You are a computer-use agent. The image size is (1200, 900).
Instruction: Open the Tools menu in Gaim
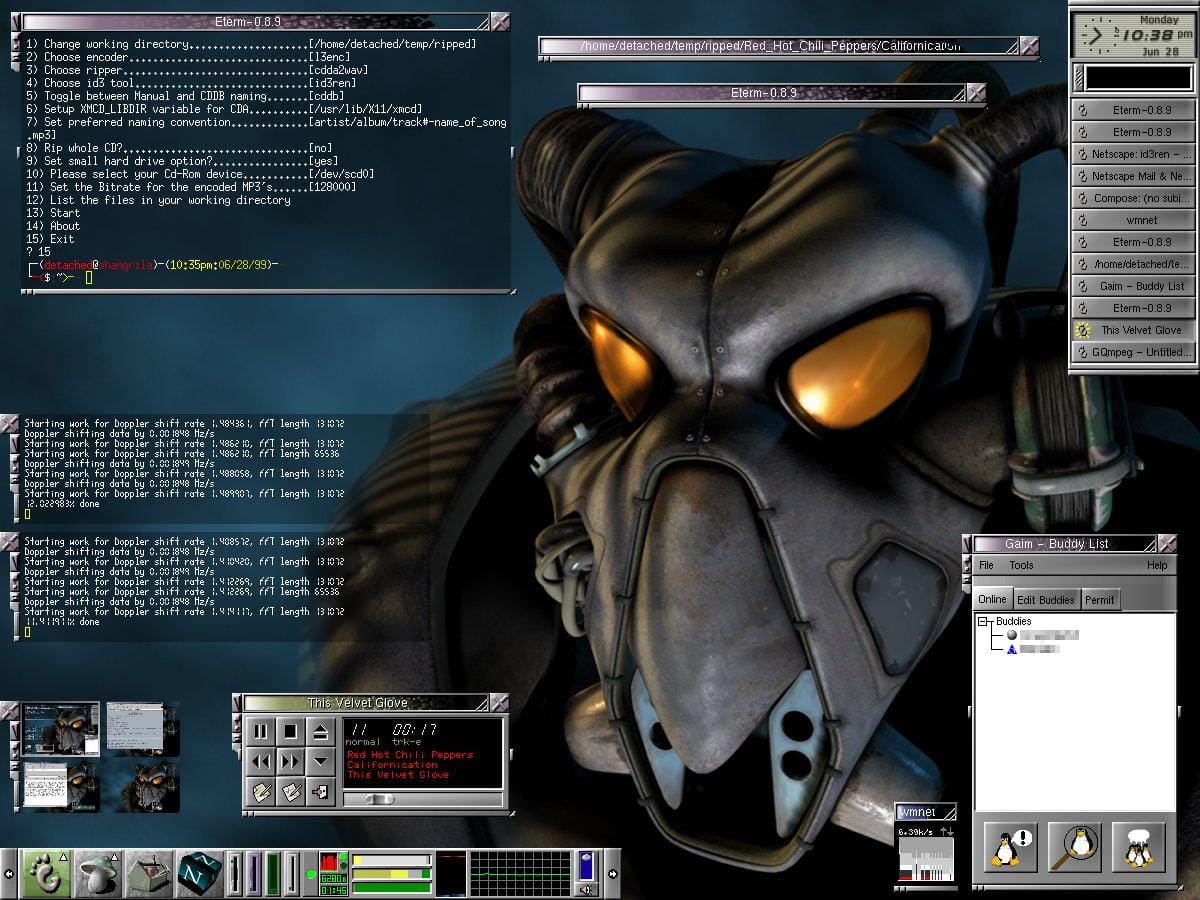[x=1021, y=565]
